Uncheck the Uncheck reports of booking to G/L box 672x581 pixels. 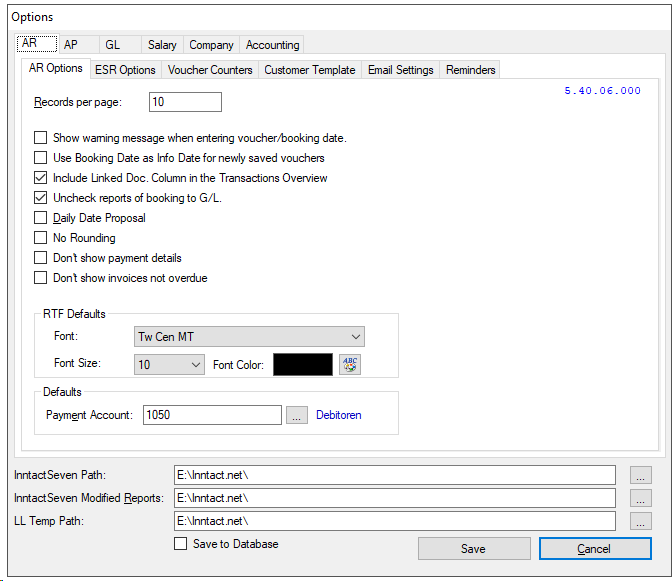40,198
